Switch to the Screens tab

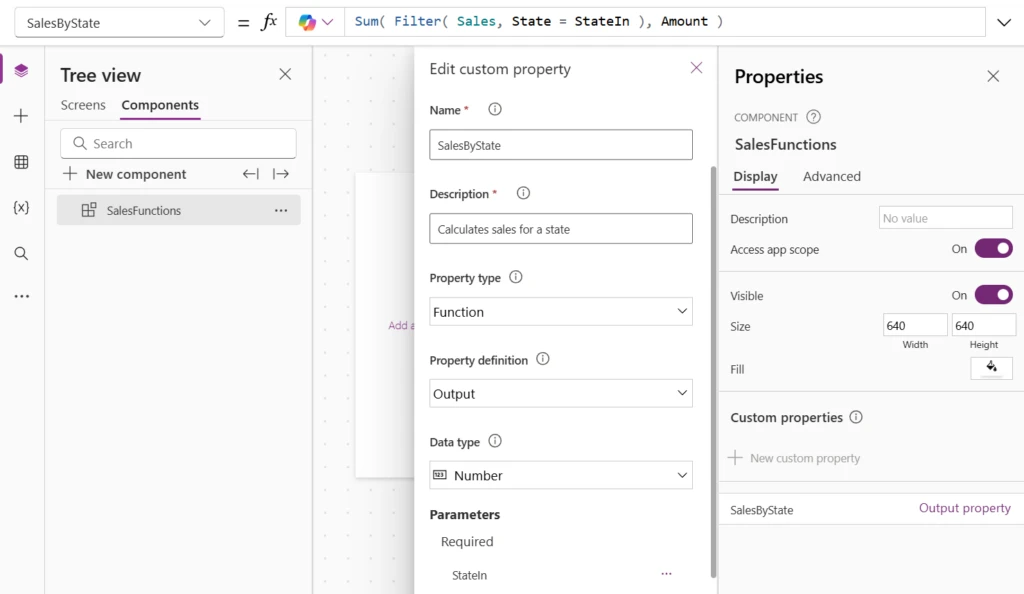tap(83, 105)
